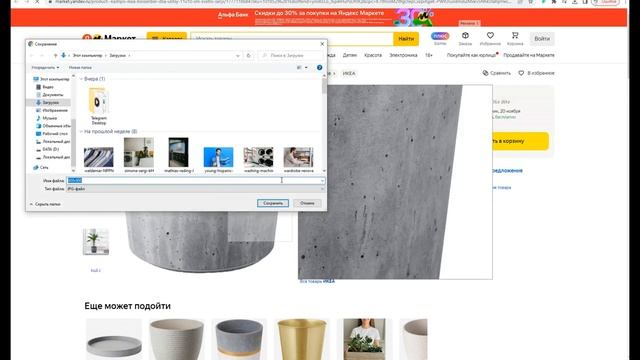Select Этот компьютер in the tree
The image size is (640, 360).
point(52,79)
